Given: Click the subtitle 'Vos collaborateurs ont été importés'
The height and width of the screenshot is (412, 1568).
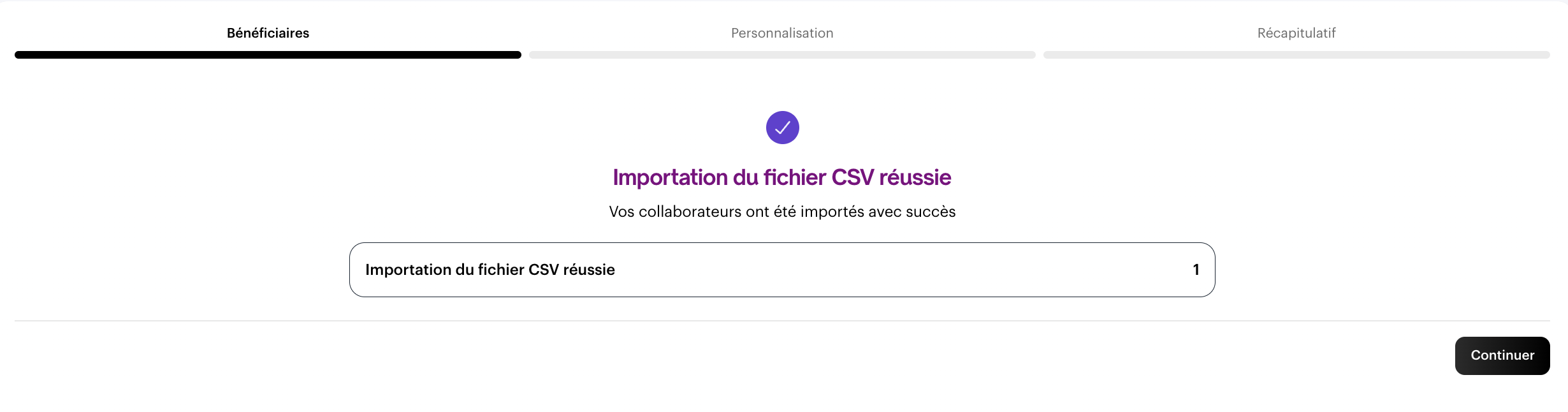Looking at the screenshot, I should click(782, 212).
